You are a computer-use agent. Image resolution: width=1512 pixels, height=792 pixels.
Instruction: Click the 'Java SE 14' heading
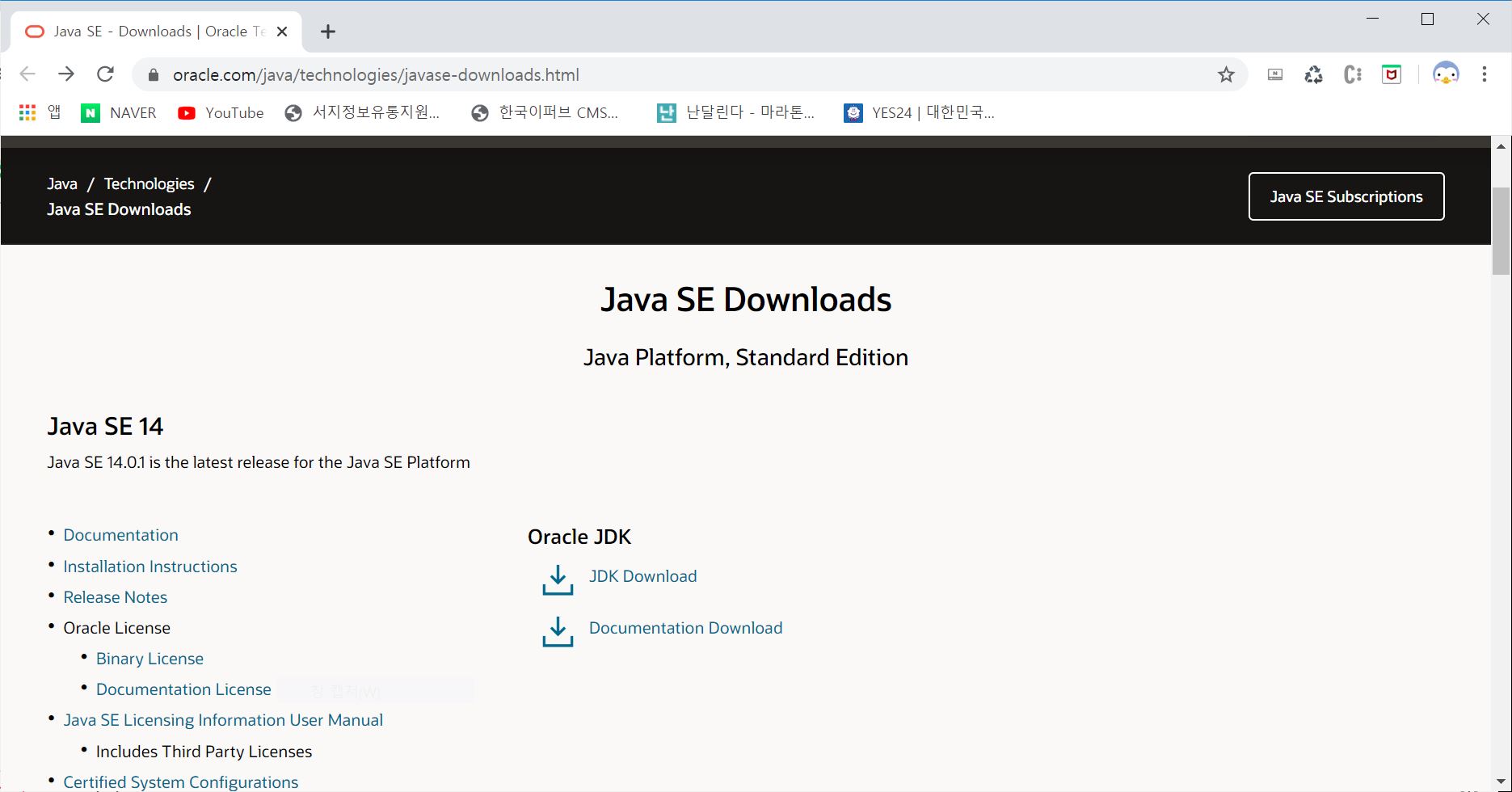click(105, 426)
